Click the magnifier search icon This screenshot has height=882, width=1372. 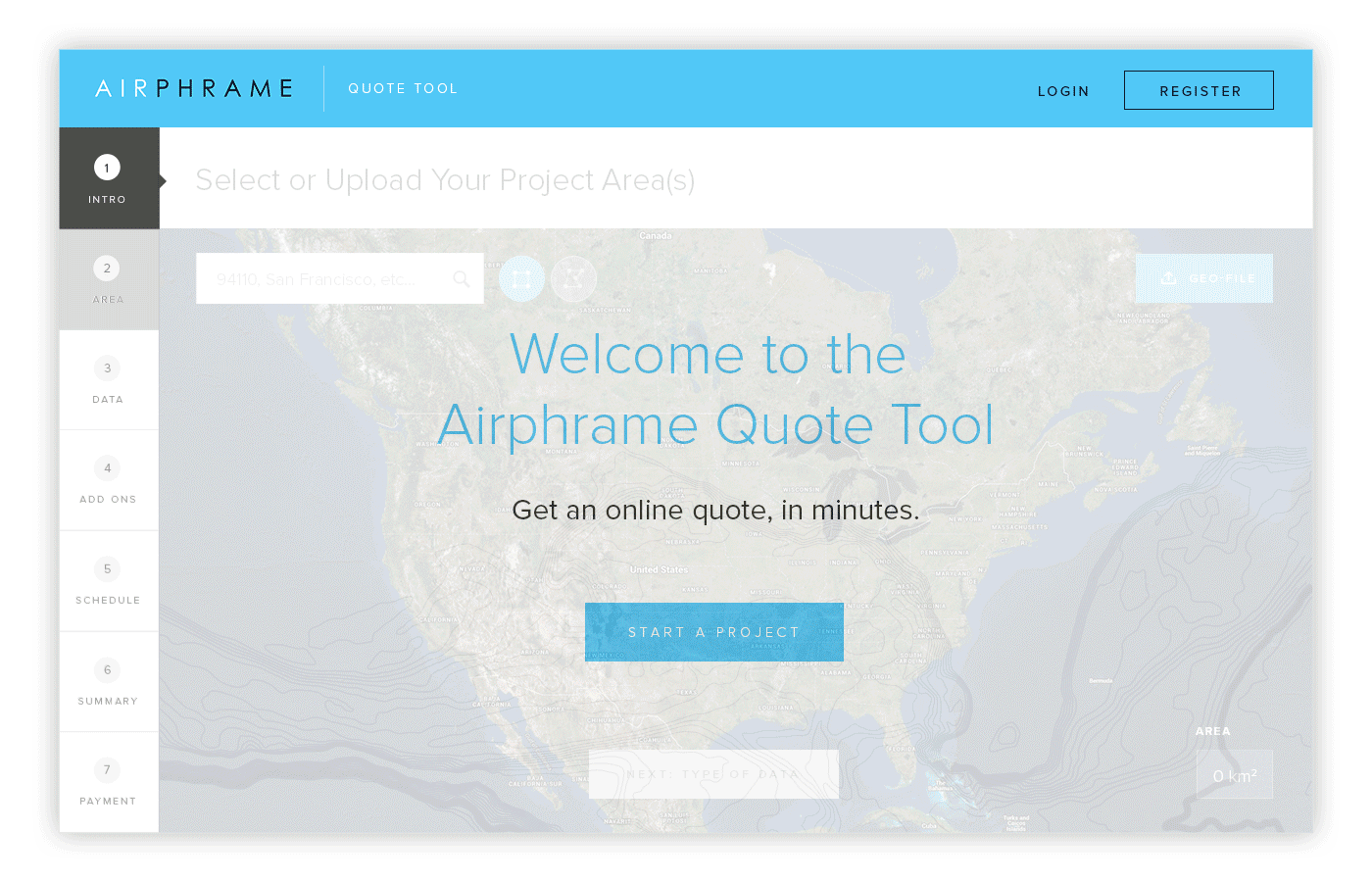point(462,279)
